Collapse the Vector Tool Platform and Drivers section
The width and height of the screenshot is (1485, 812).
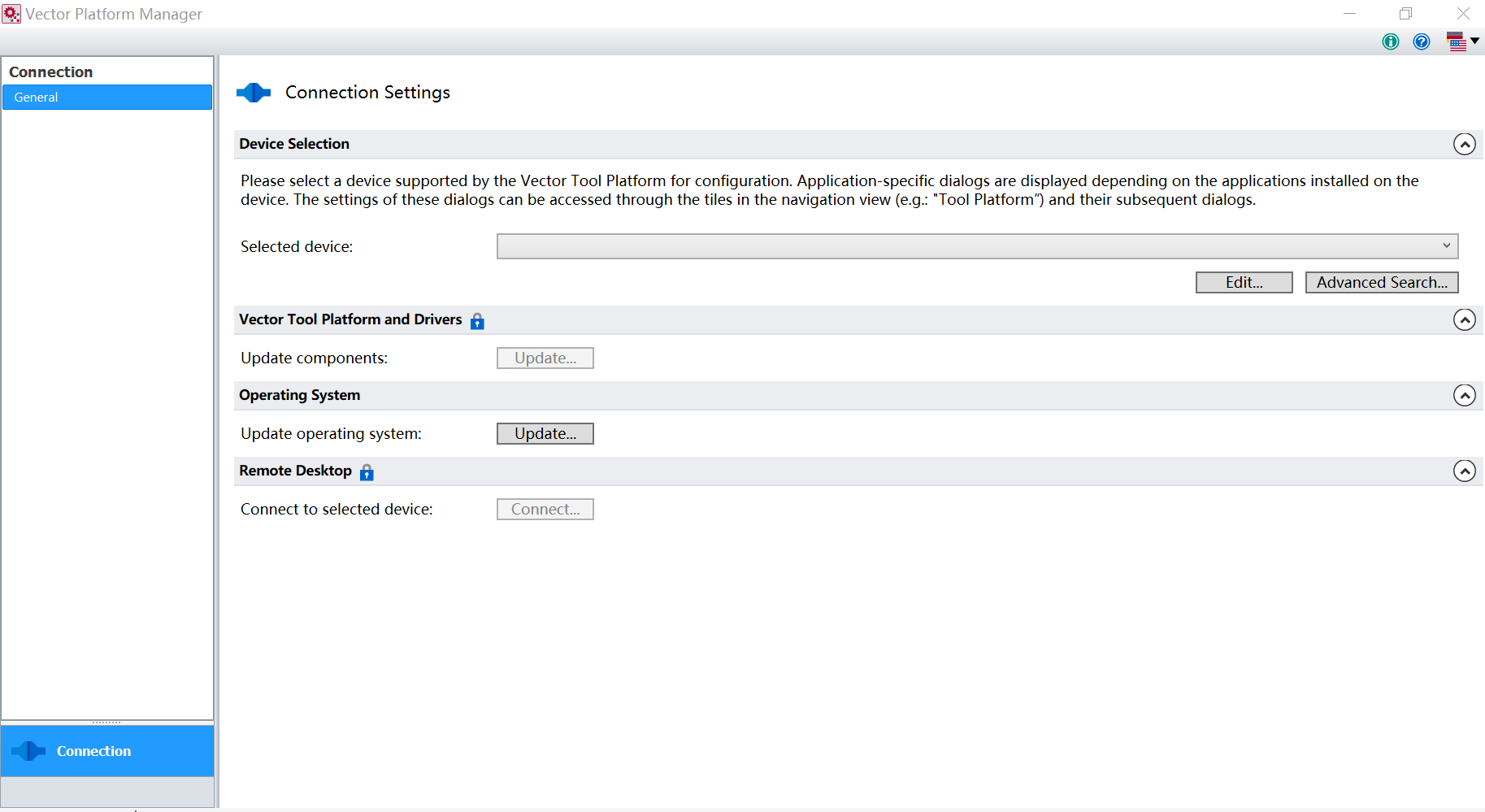tap(1465, 320)
